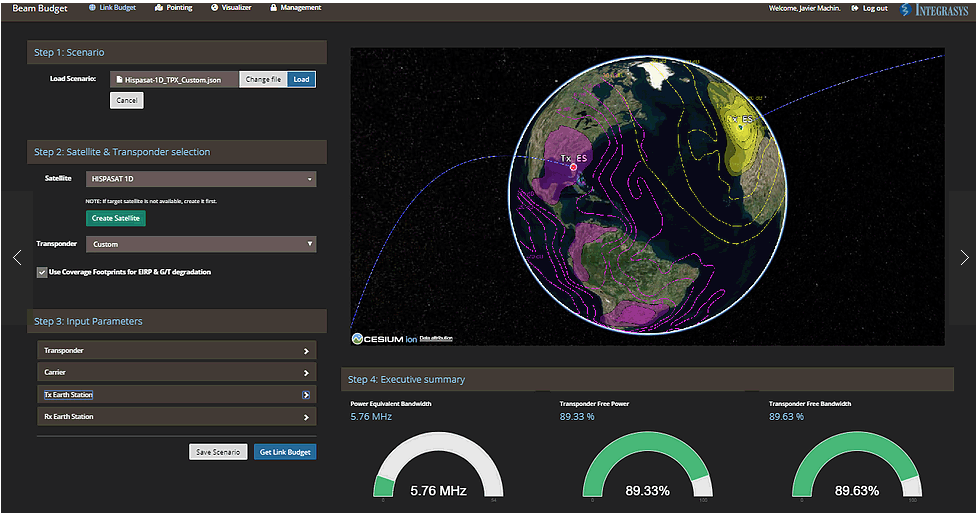The width and height of the screenshot is (976, 515).
Task: Expand the Tx Earth Station section
Action: pyautogui.click(x=176, y=395)
